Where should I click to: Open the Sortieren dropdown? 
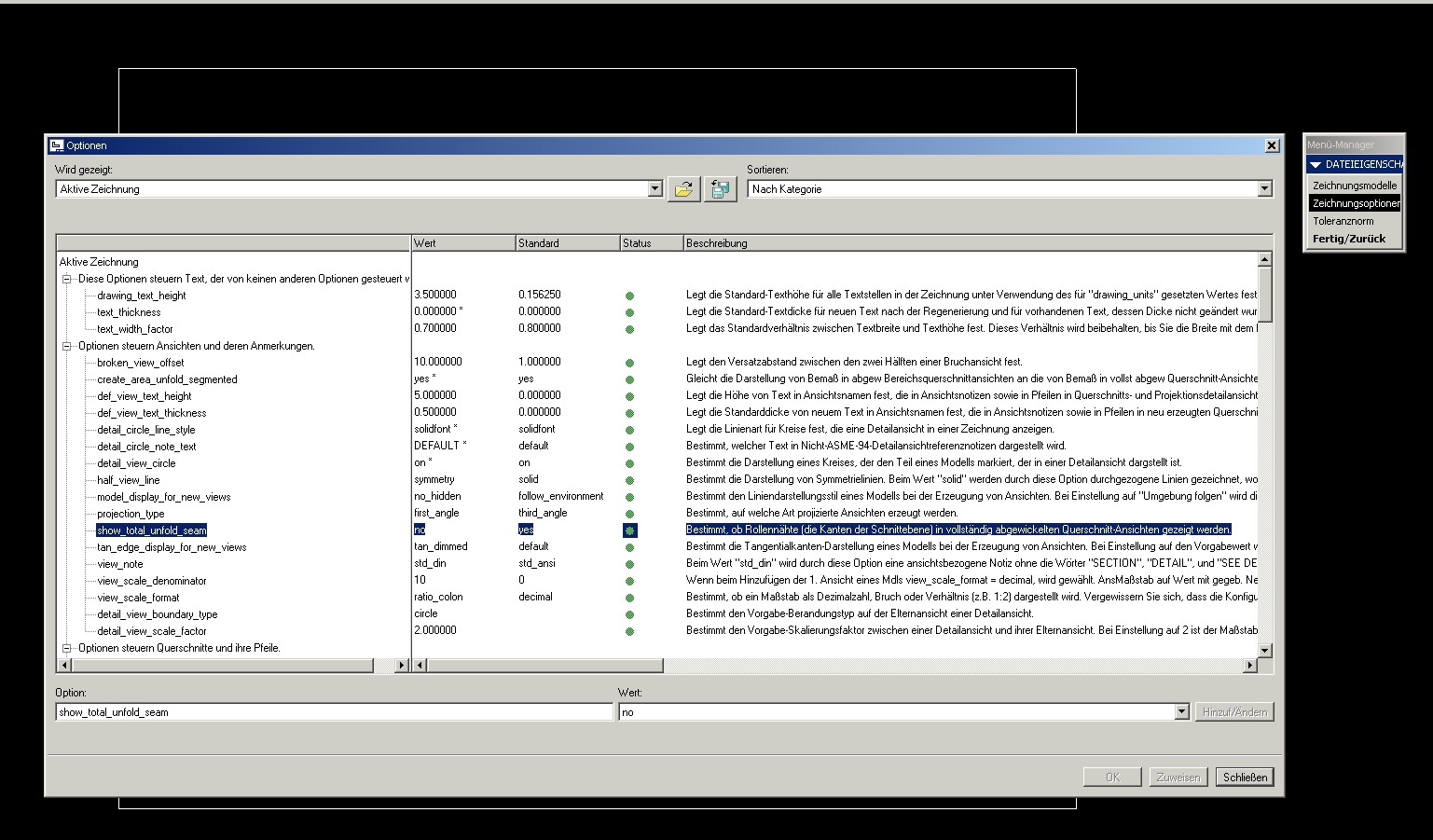(x=1264, y=189)
